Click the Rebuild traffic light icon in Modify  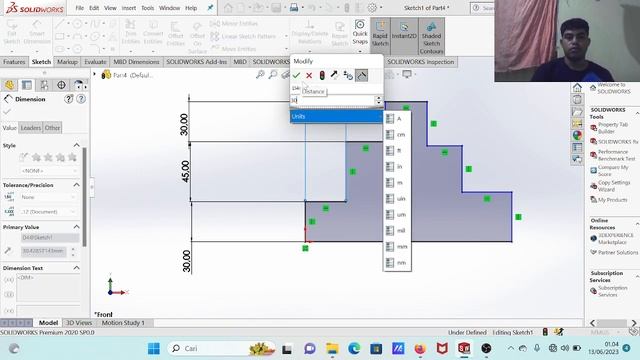(x=322, y=75)
